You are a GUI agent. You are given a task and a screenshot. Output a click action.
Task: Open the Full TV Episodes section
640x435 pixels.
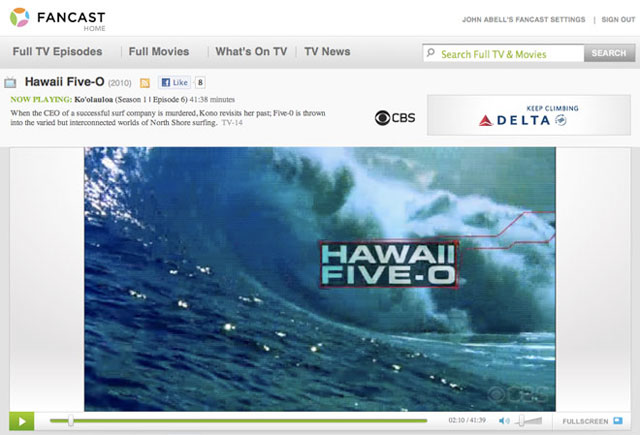[x=58, y=52]
